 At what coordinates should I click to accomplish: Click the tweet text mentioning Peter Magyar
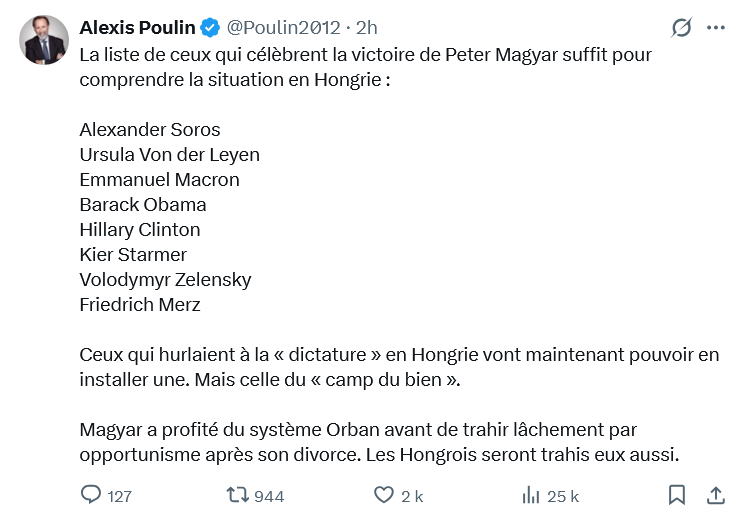point(365,67)
